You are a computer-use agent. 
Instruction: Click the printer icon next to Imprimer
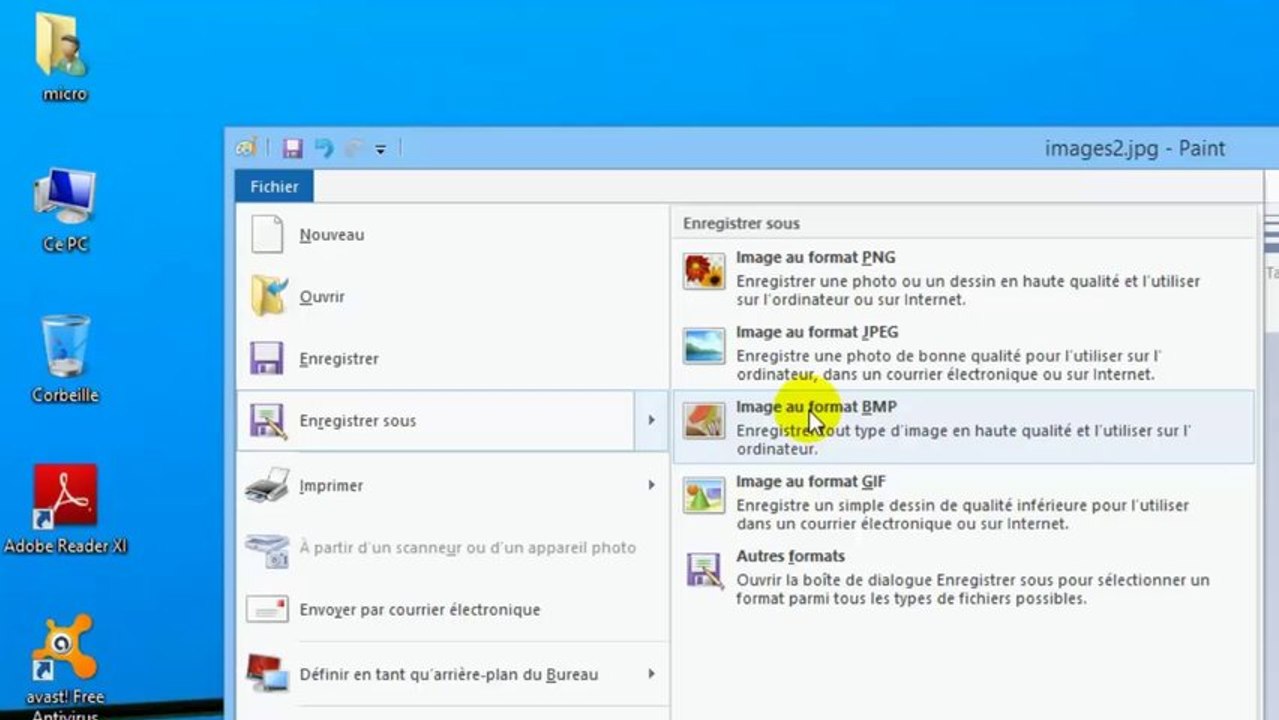(x=267, y=485)
